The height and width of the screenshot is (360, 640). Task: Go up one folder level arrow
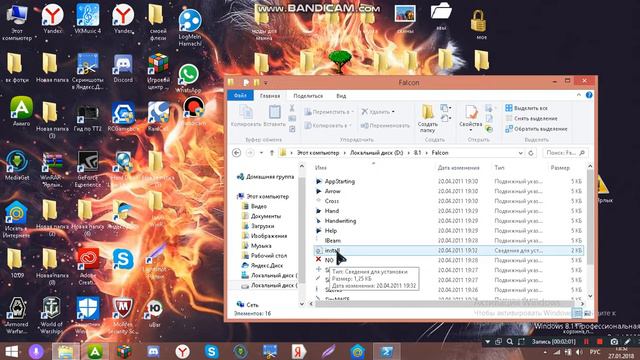(271, 153)
